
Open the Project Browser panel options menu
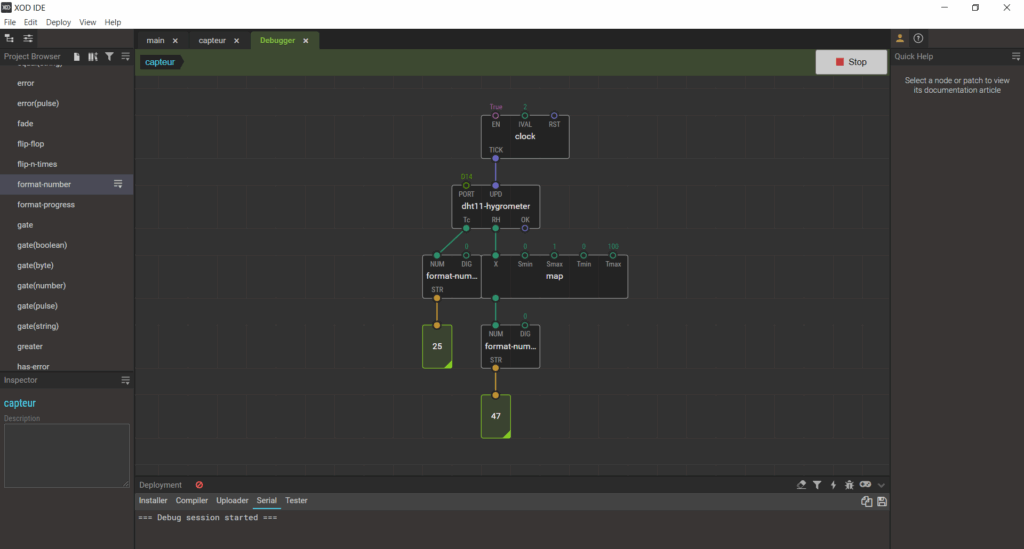(x=125, y=57)
